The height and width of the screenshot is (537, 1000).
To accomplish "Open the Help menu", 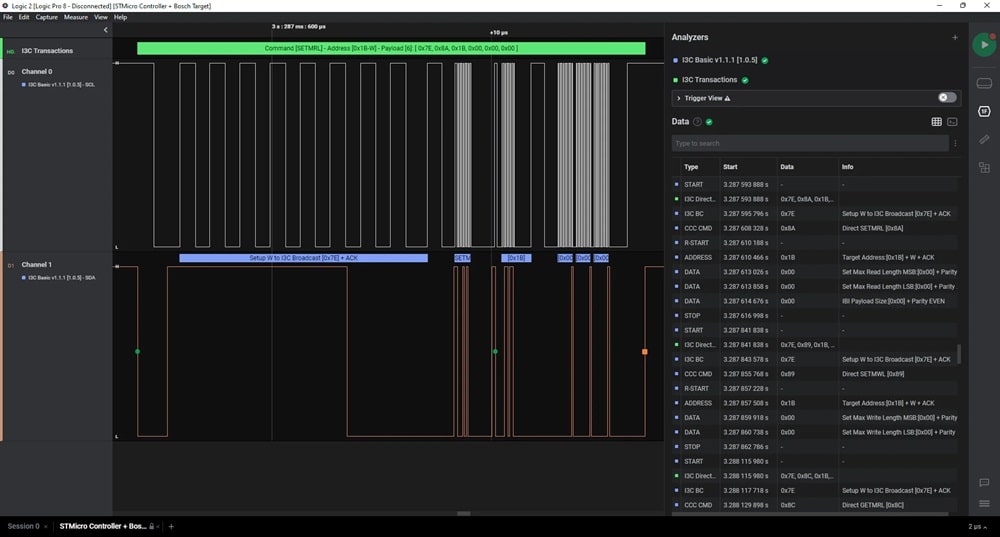I will (x=121, y=17).
